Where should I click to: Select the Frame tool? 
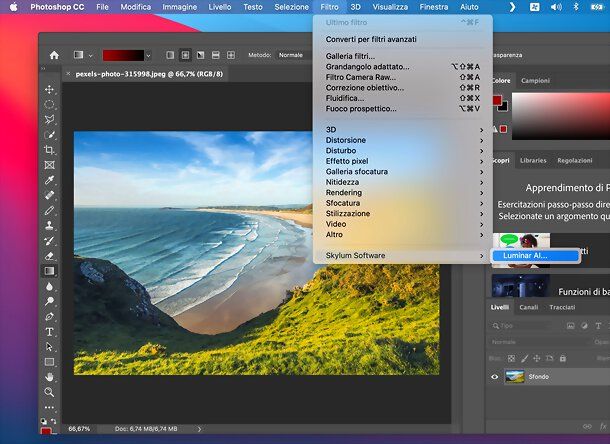click(49, 165)
